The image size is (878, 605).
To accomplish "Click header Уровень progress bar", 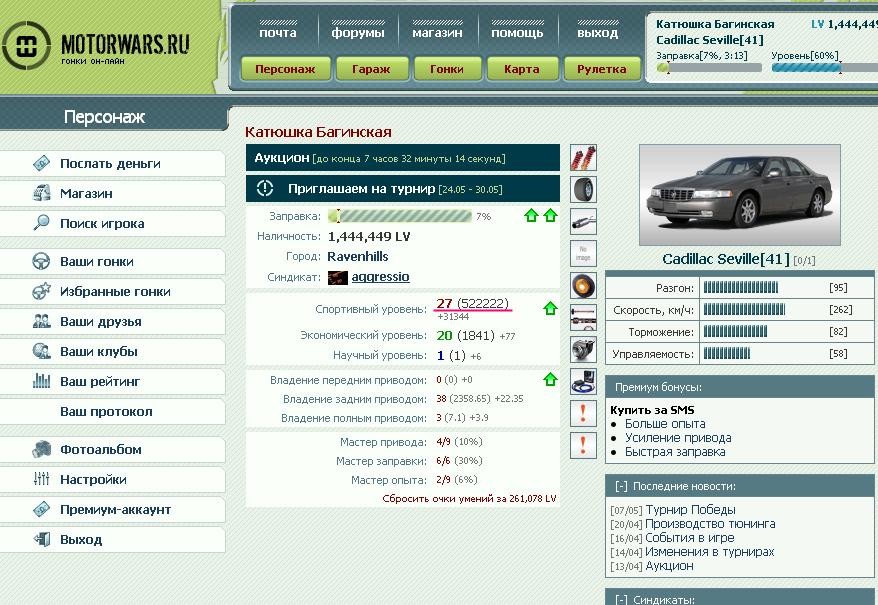I will 824,68.
